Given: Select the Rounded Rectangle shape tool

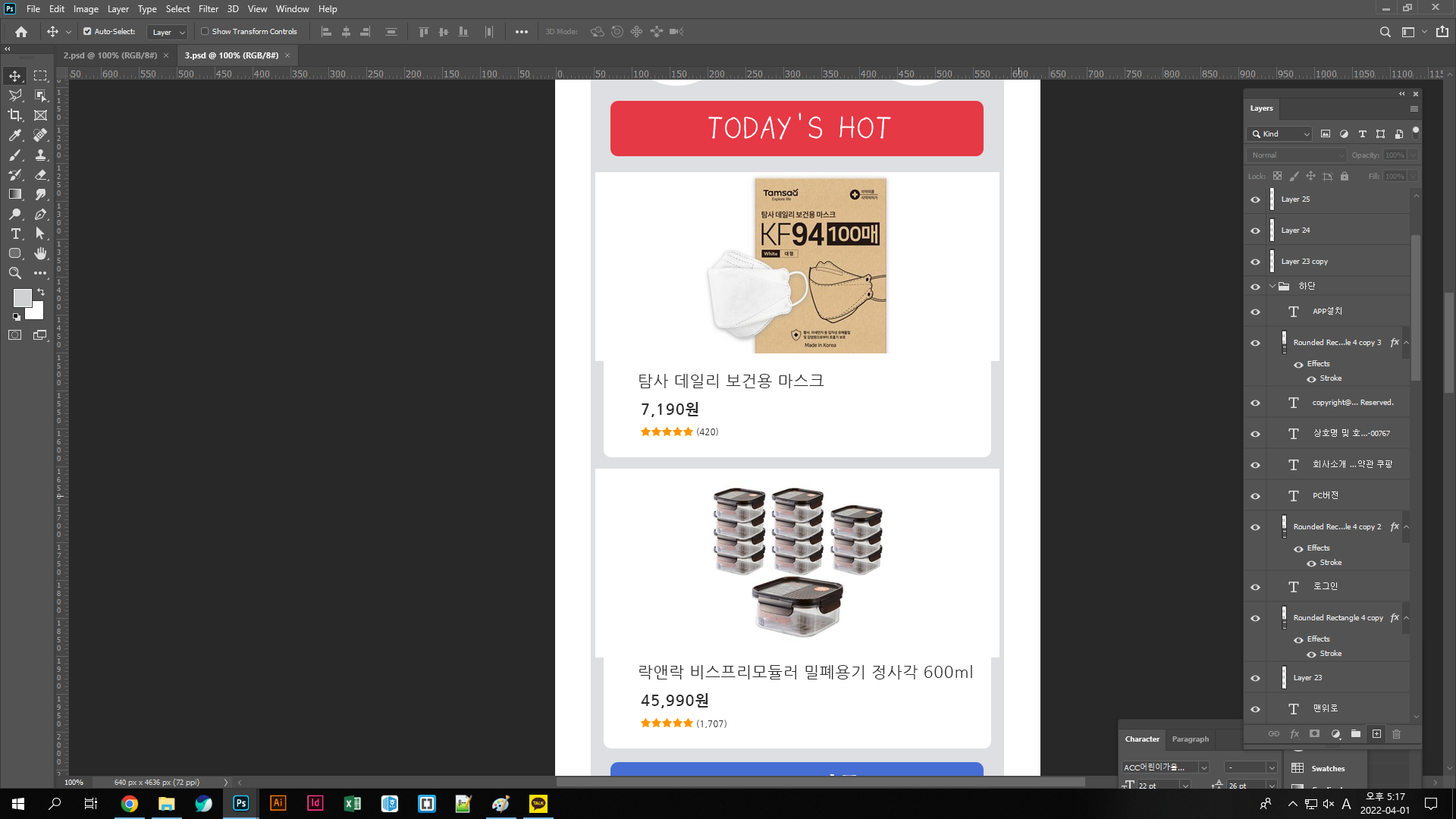Looking at the screenshot, I should [x=15, y=253].
